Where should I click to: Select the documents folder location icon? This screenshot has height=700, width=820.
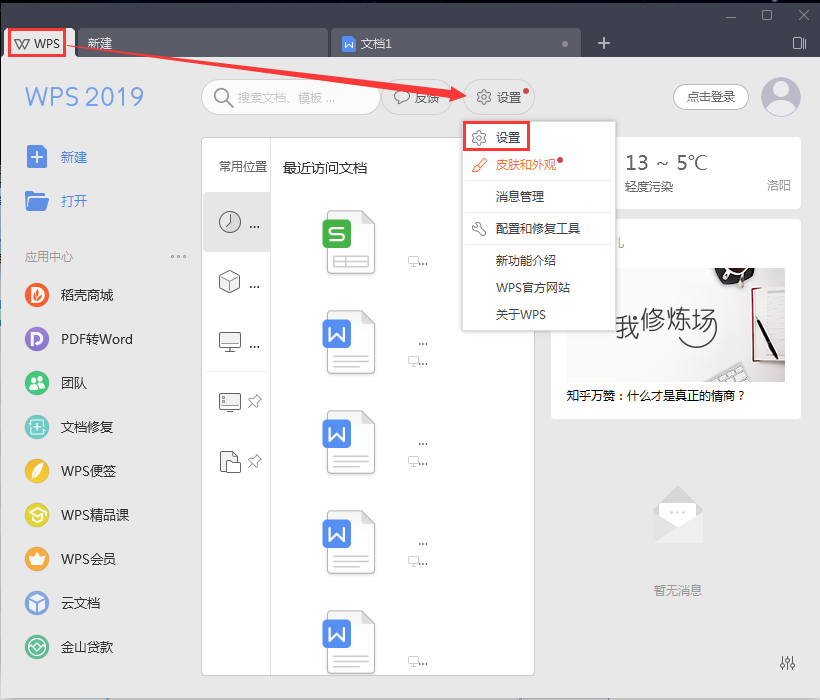[230, 462]
